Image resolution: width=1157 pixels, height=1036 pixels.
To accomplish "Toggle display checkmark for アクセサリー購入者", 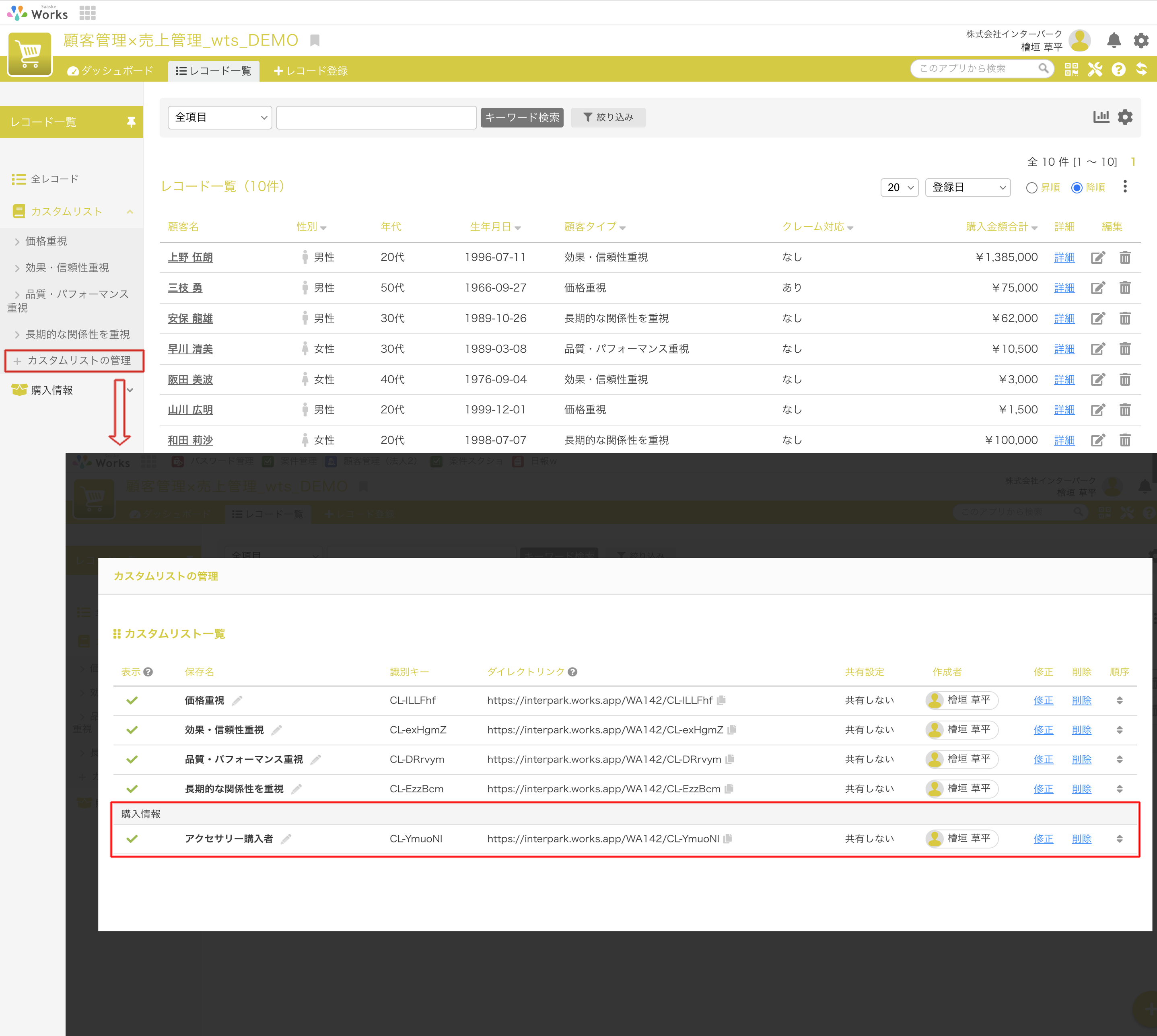I will (x=132, y=839).
